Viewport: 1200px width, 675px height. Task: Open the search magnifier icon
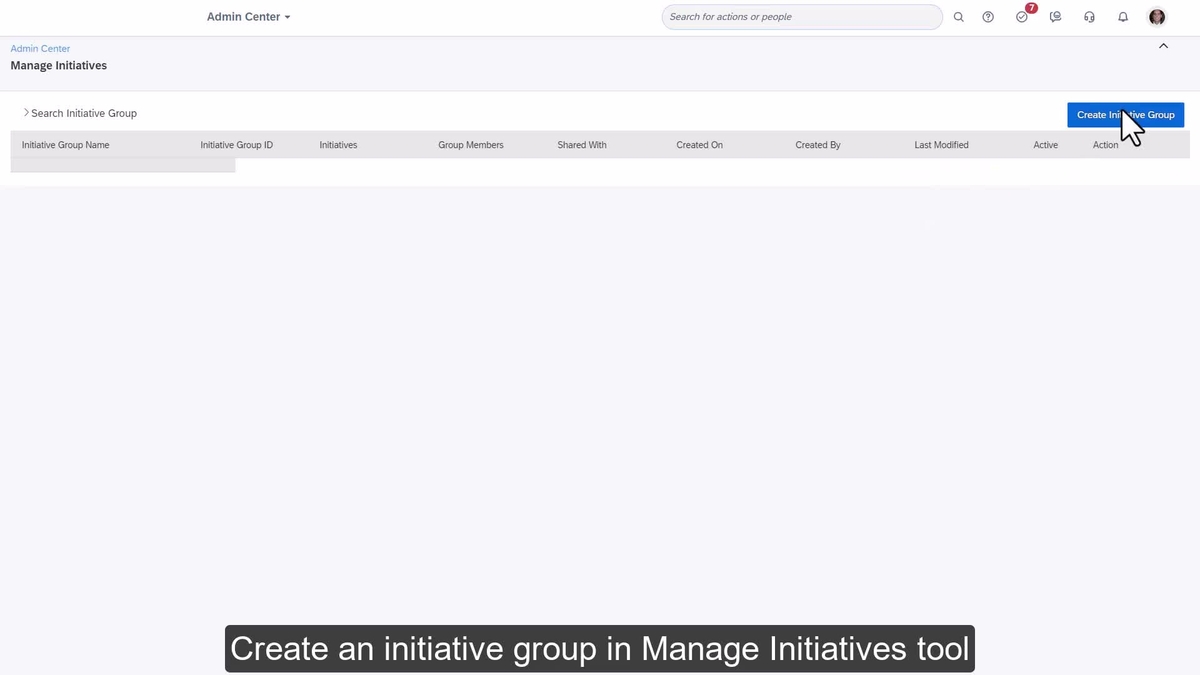958,17
